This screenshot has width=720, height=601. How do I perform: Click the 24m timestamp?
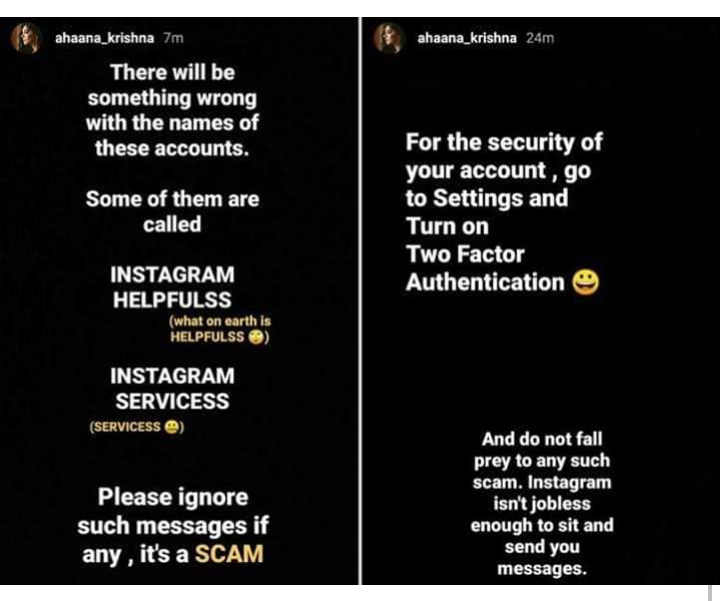[x=540, y=38]
